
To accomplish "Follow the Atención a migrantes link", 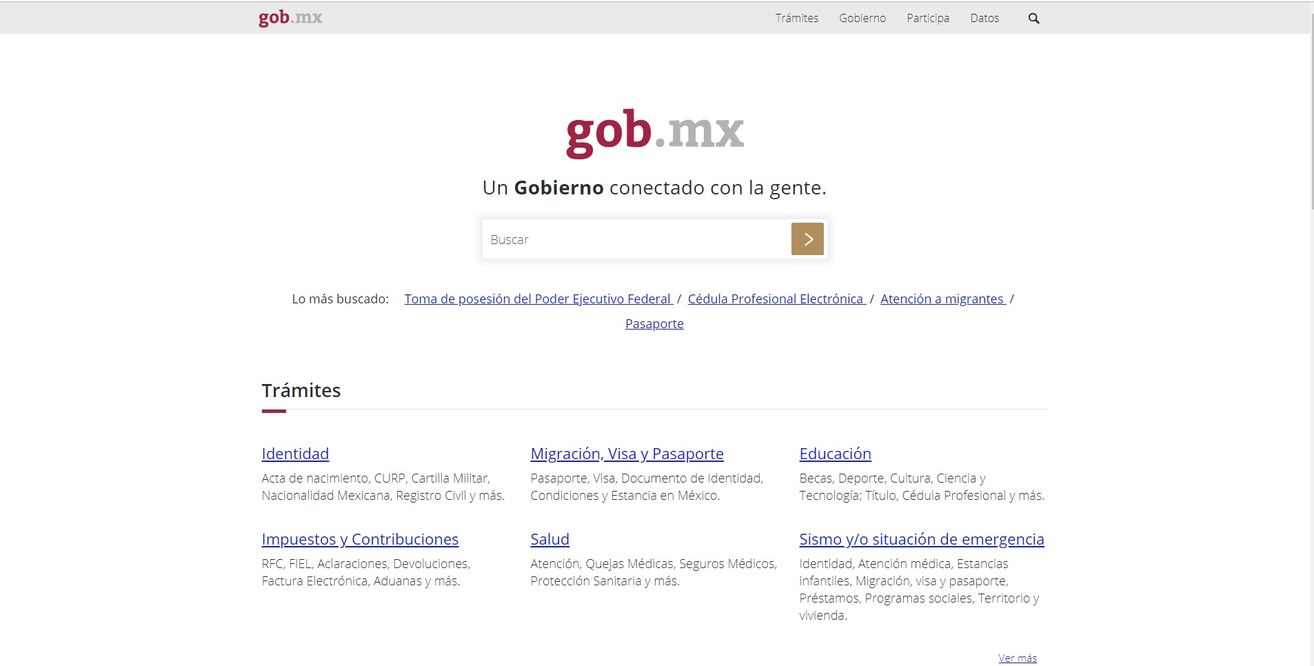I will 942,299.
